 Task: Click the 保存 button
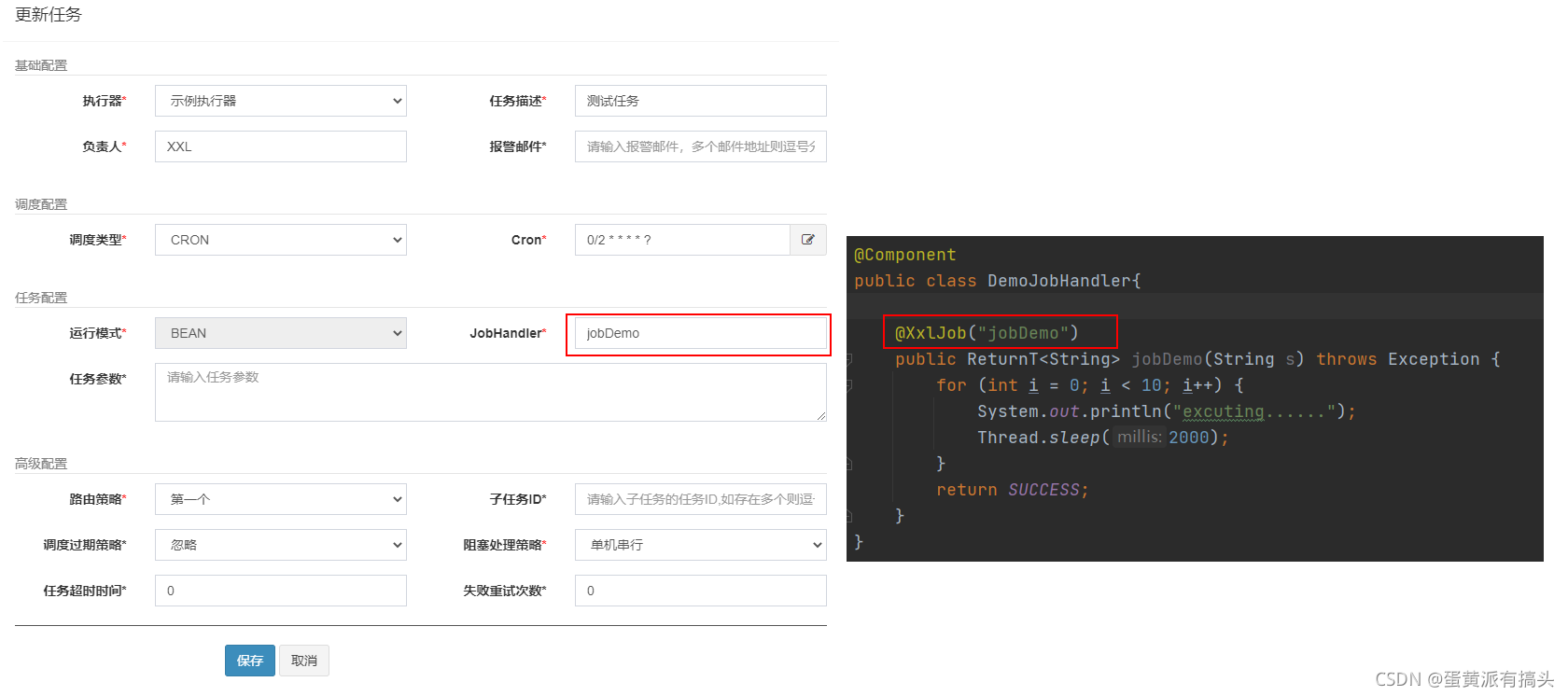pos(250,661)
